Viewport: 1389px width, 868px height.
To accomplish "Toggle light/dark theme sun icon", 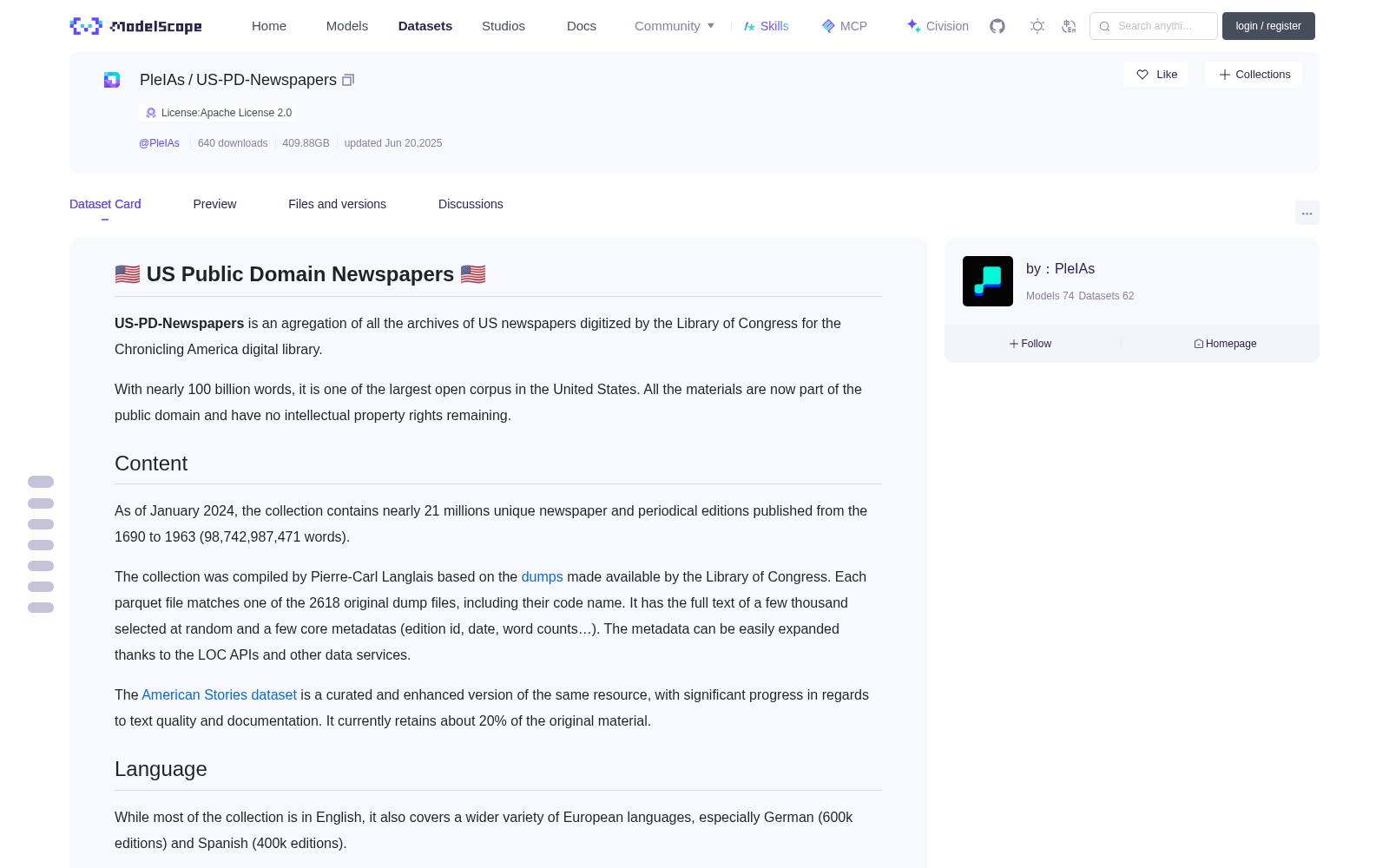I will (x=1037, y=26).
